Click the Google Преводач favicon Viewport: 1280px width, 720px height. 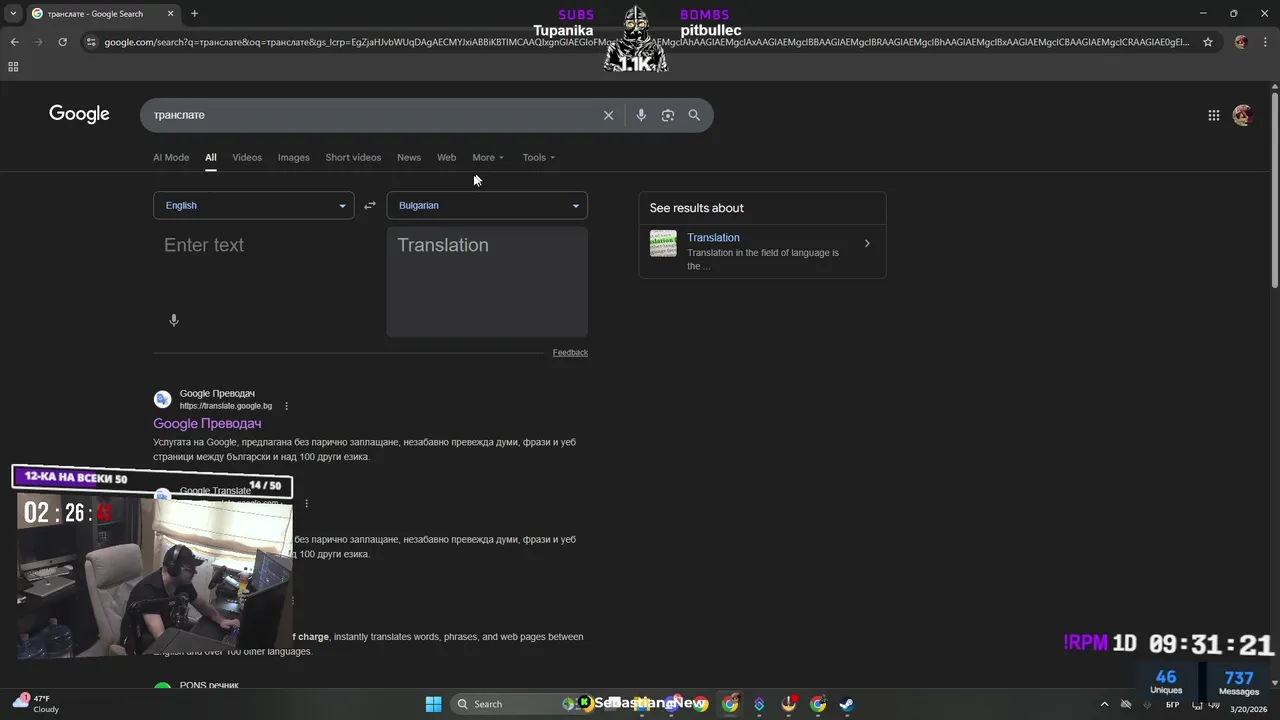162,399
